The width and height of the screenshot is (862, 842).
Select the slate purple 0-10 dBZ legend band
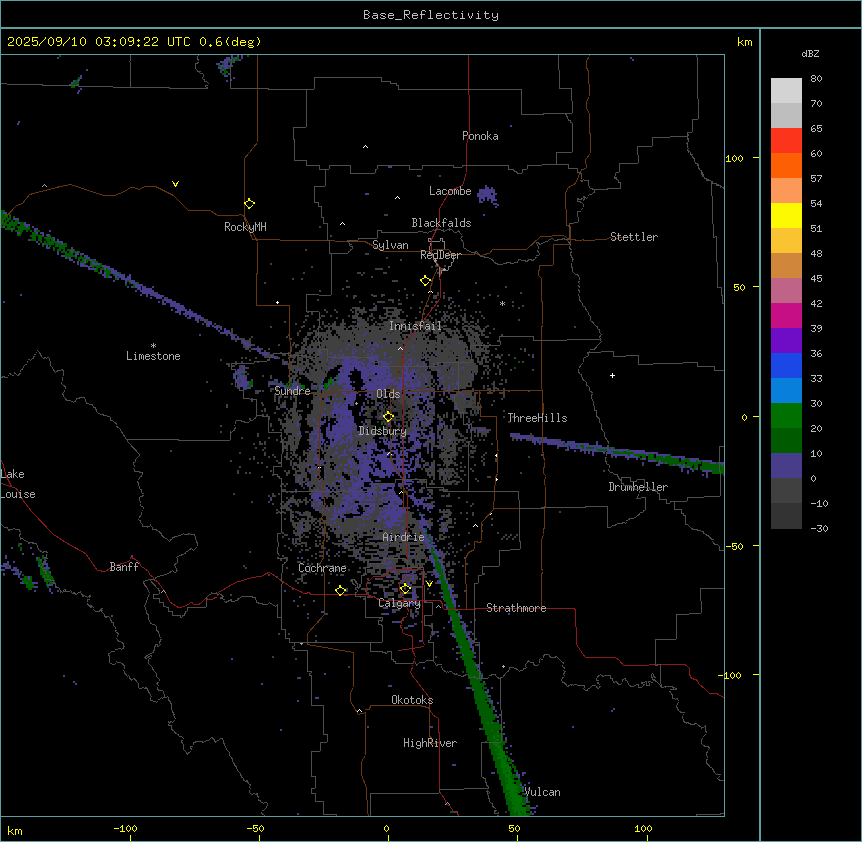point(786,466)
